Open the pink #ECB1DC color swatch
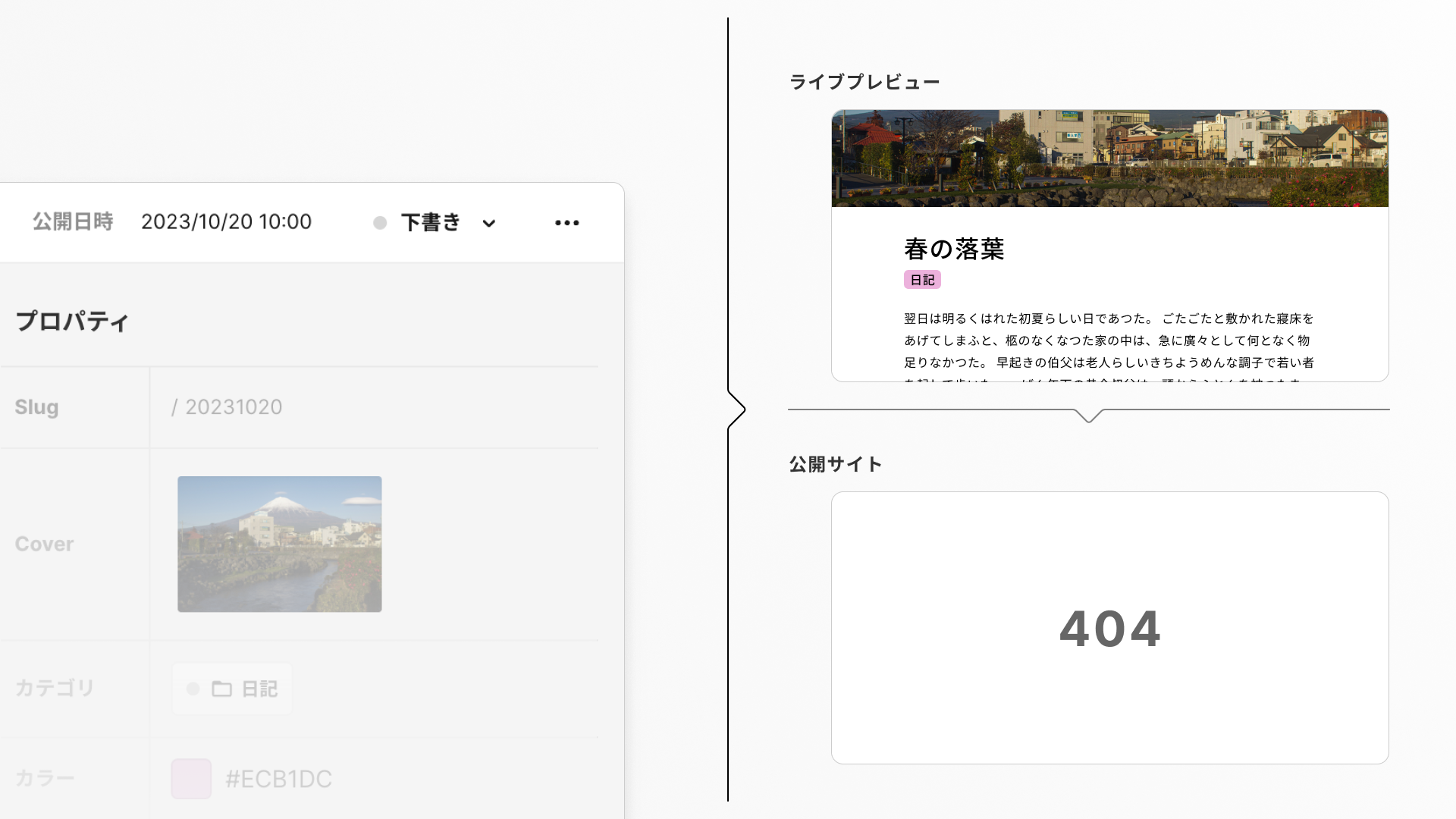This screenshot has width=1456, height=819. 191,779
